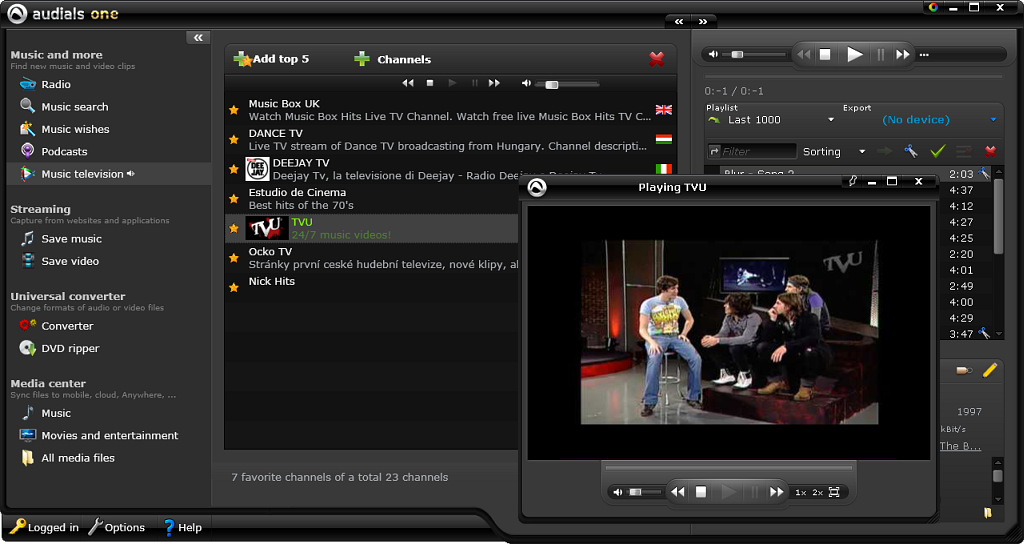Viewport: 1024px width, 544px height.
Task: Select the Ocko TV channel
Action: click(372, 258)
